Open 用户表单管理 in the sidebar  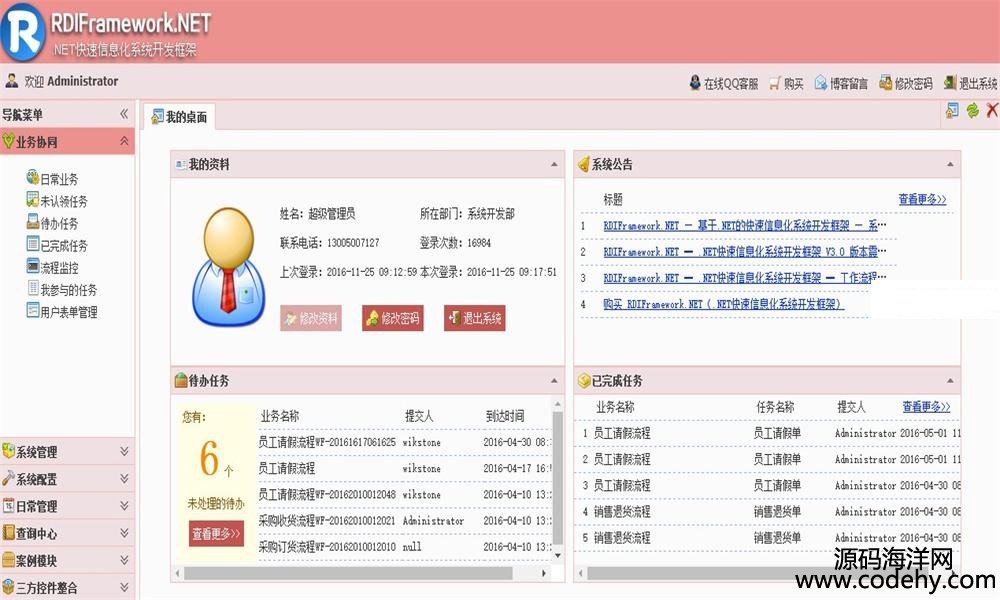pyautogui.click(x=62, y=312)
